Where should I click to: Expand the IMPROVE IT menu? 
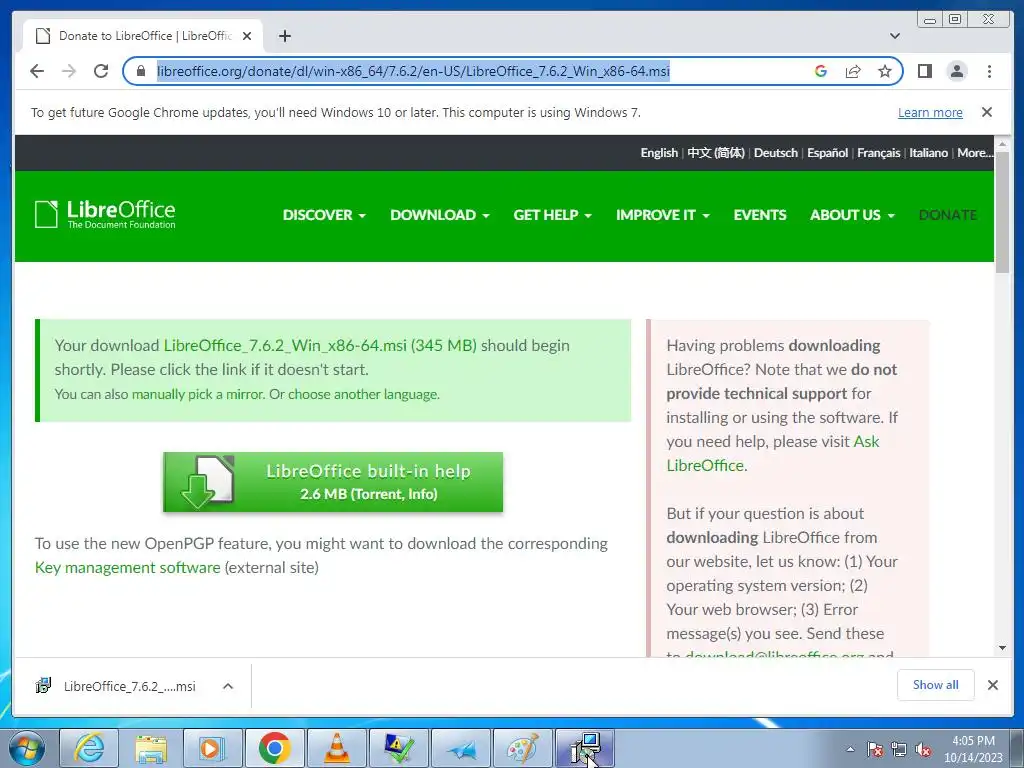click(663, 215)
